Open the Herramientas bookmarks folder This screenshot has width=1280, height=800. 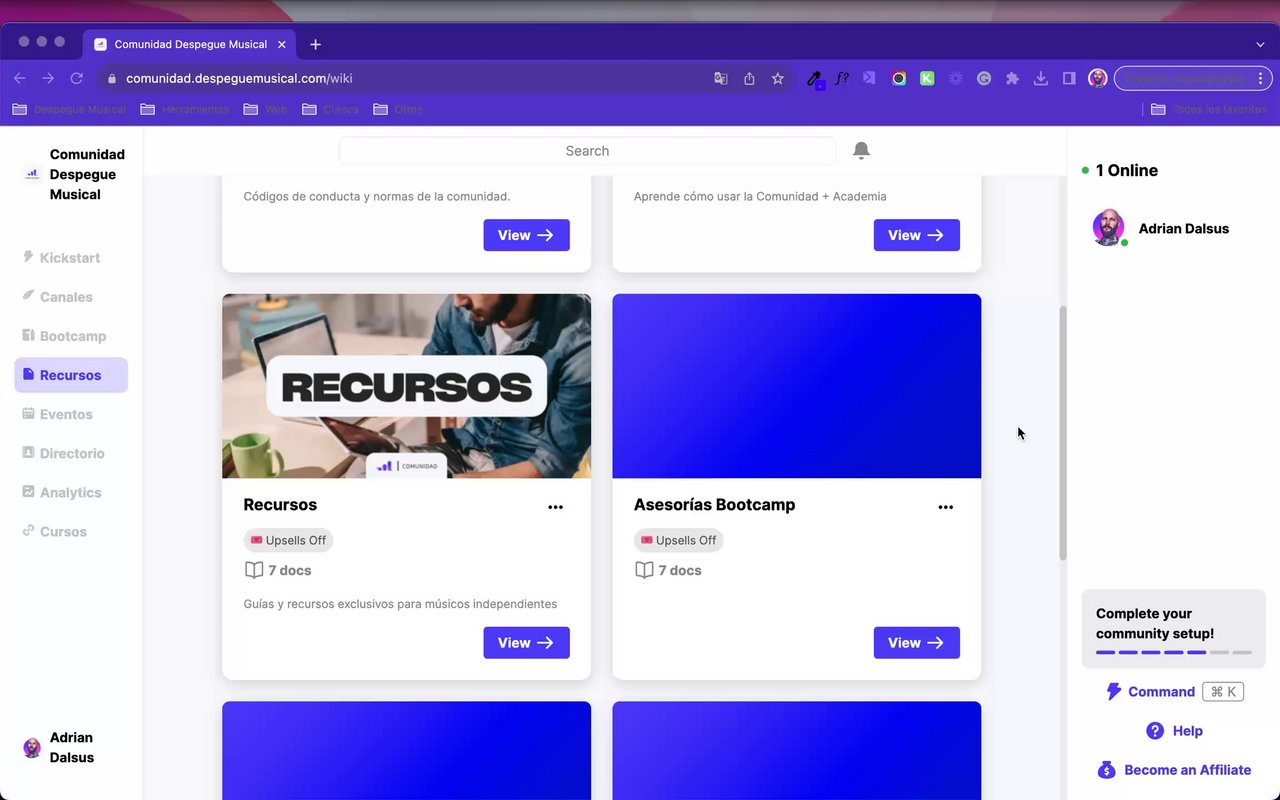(185, 109)
